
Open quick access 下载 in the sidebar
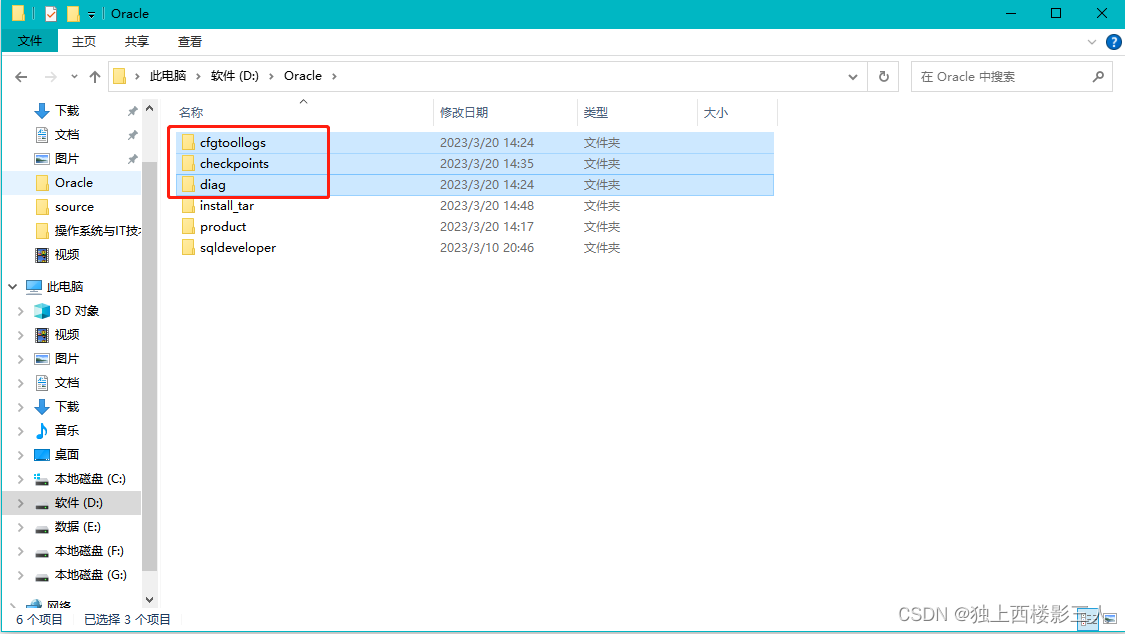67,110
